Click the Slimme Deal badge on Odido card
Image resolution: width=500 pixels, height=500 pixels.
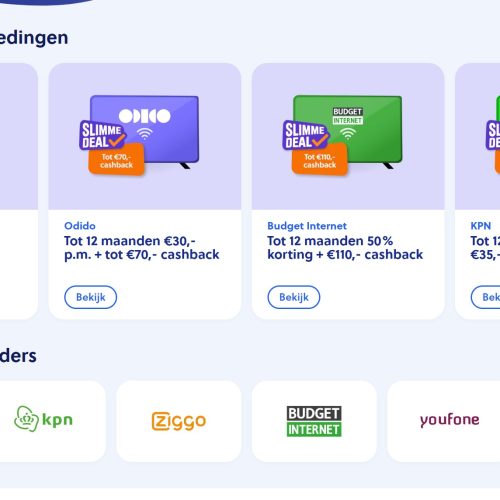[102, 135]
